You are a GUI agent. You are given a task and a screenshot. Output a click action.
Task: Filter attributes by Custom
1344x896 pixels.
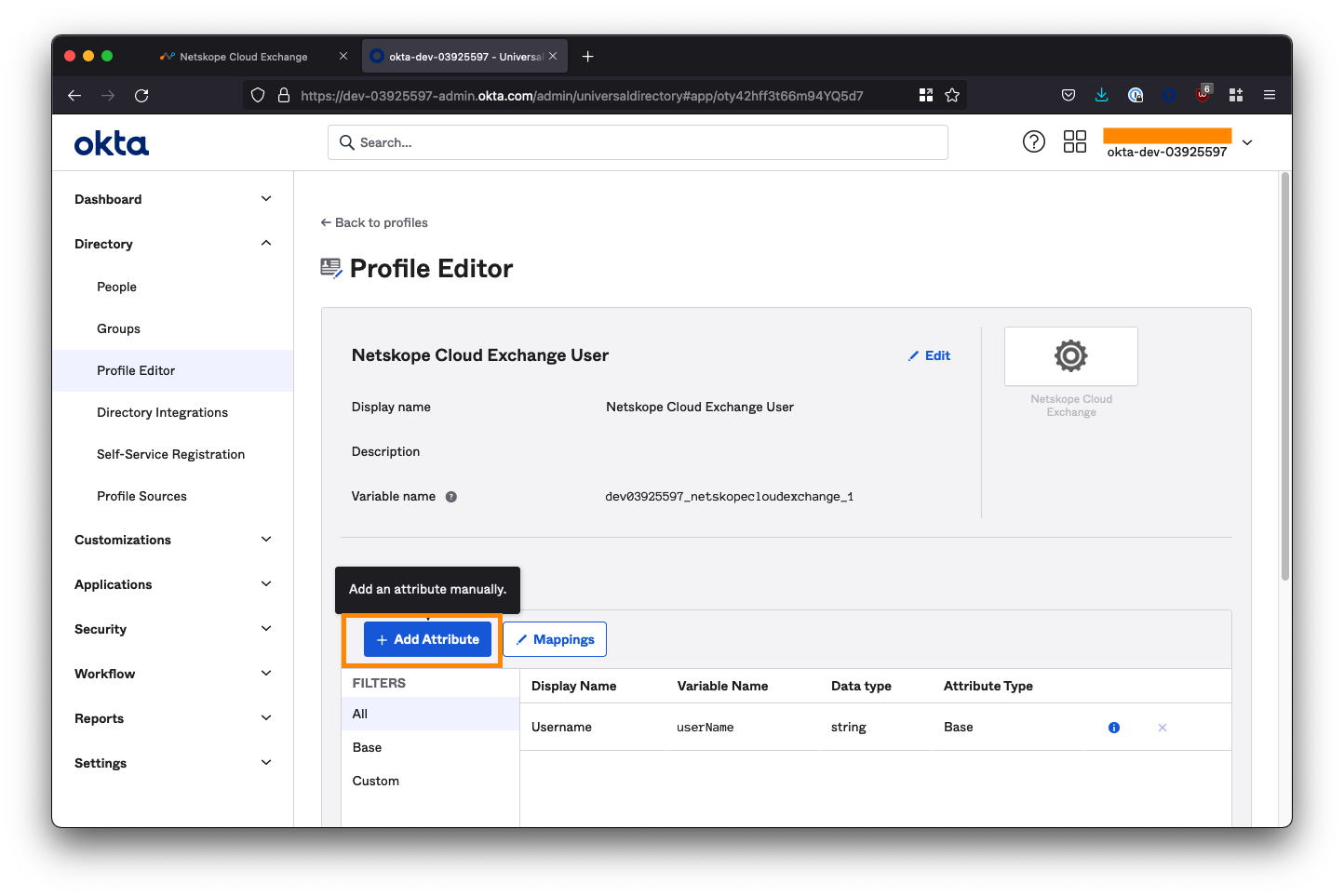(x=376, y=781)
